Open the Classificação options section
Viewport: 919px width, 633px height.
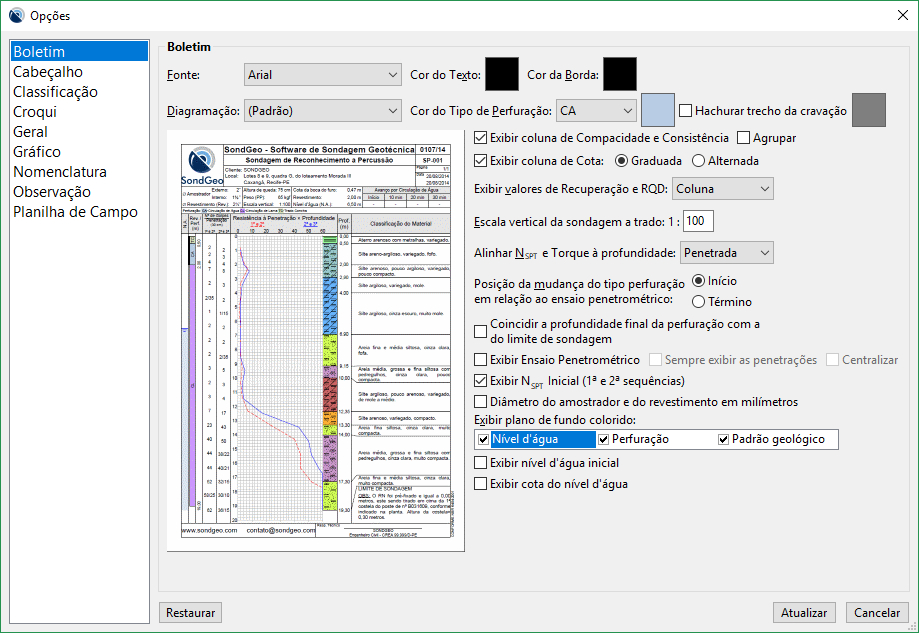[79, 91]
